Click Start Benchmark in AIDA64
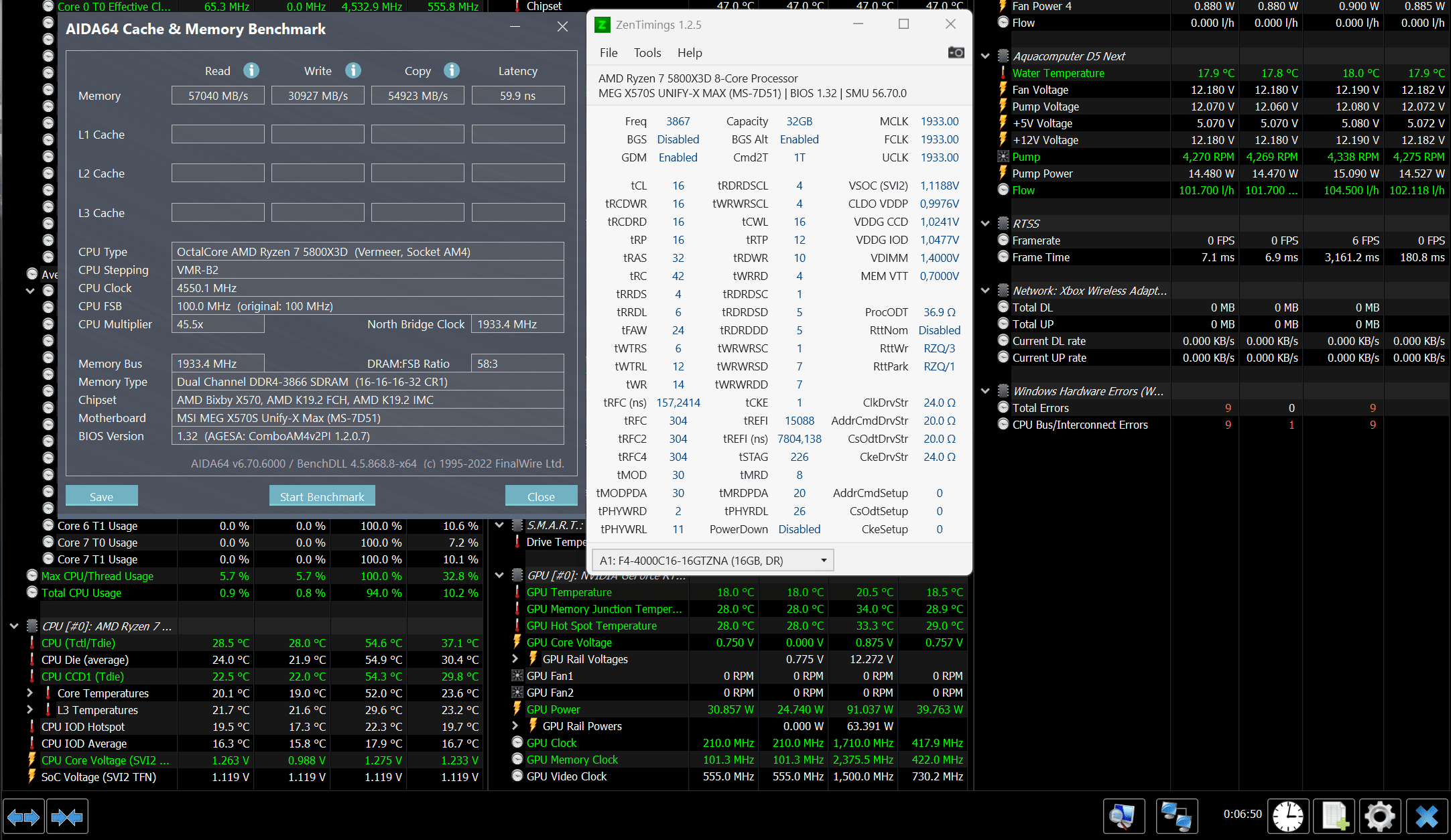Viewport: 1451px width, 840px height. (x=322, y=496)
